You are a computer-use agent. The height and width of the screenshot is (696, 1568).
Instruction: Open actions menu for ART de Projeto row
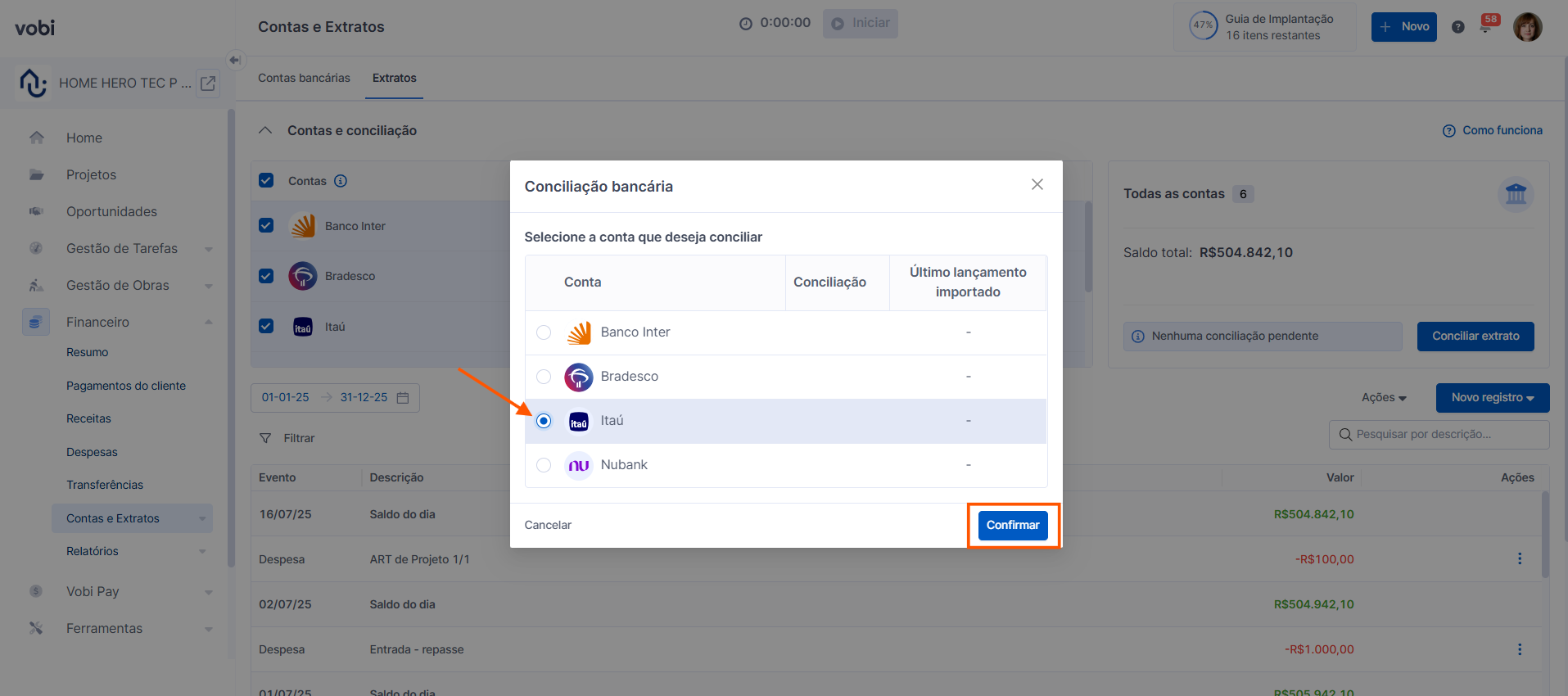pyautogui.click(x=1520, y=559)
